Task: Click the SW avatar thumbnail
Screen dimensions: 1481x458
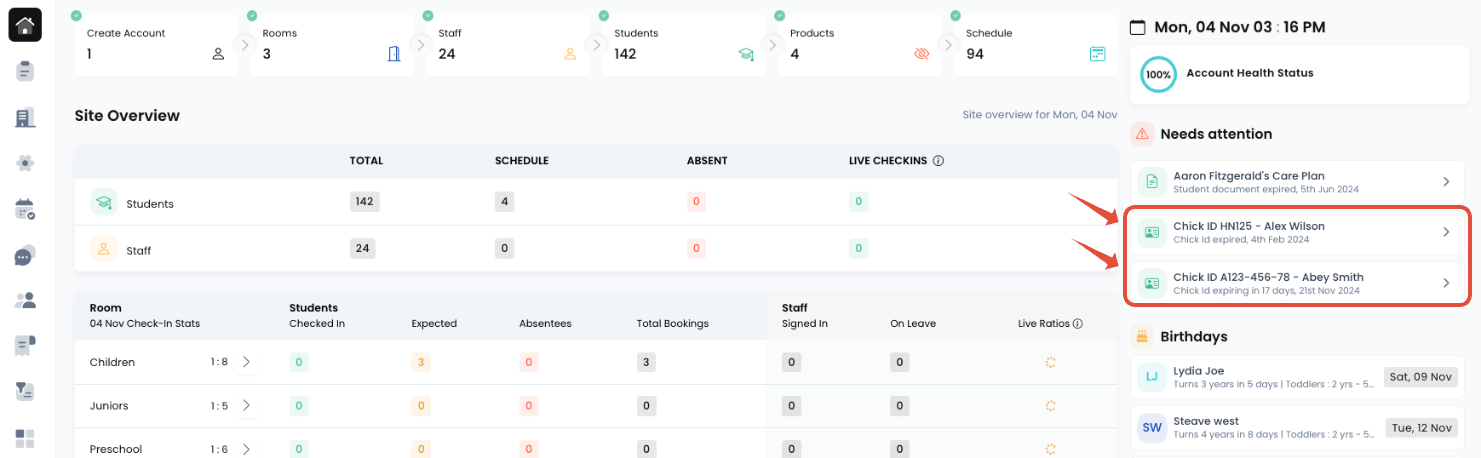Action: [1152, 428]
